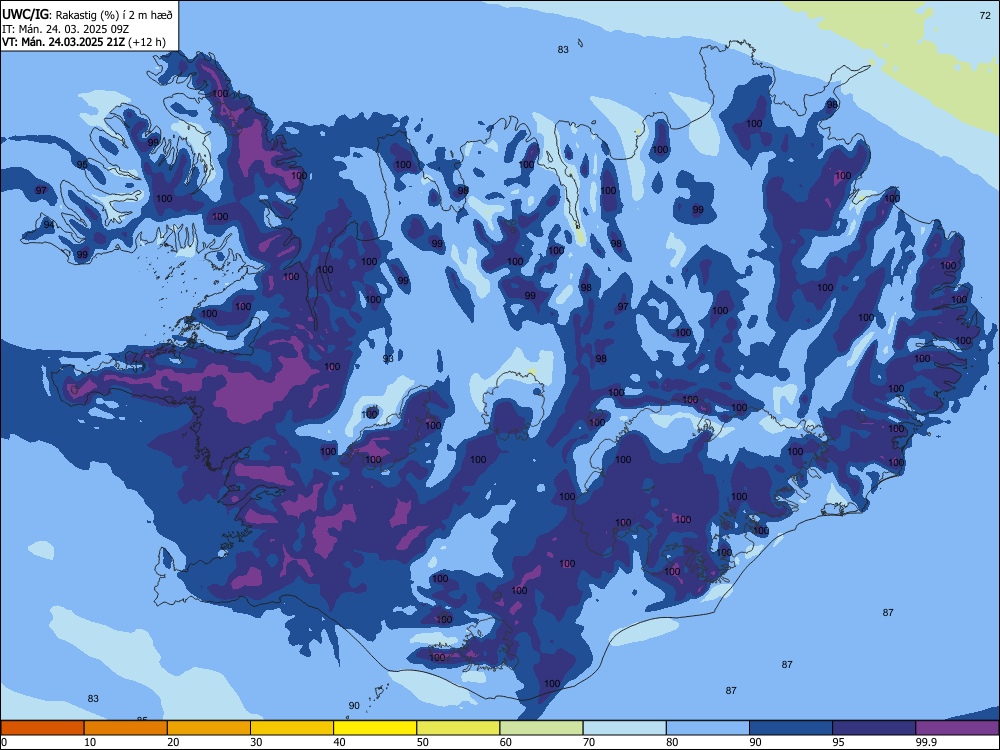
Task: Pick the 20–30 orange legend swatch
Action: (x=209, y=728)
